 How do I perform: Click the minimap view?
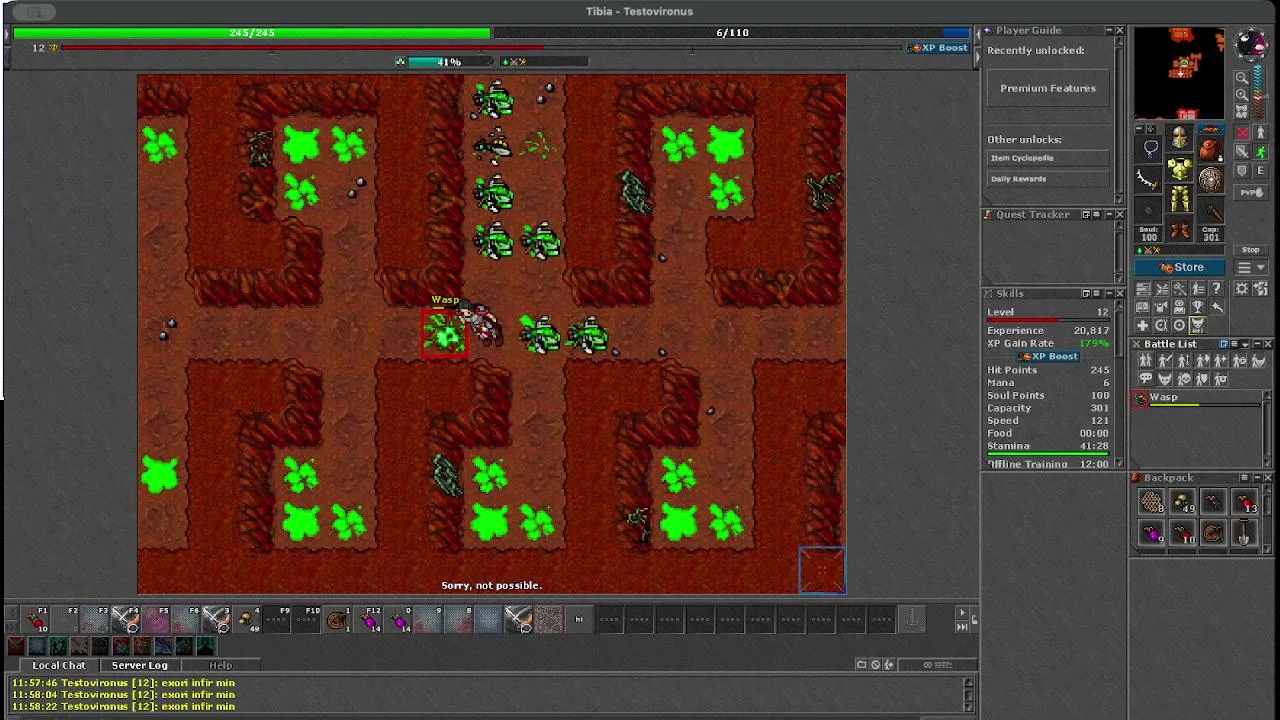pyautogui.click(x=1179, y=74)
